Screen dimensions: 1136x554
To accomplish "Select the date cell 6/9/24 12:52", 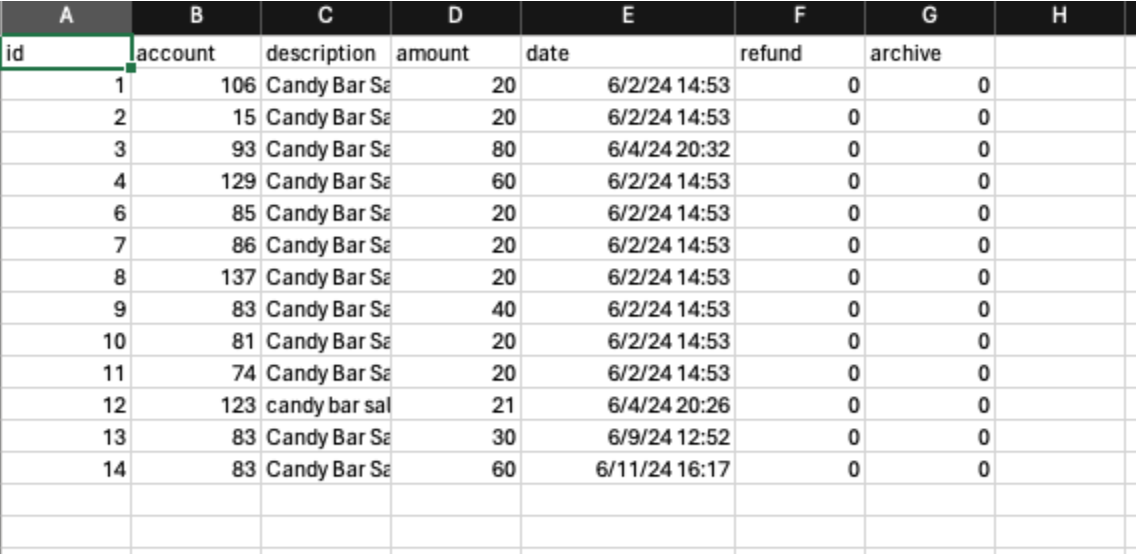I will coord(627,437).
